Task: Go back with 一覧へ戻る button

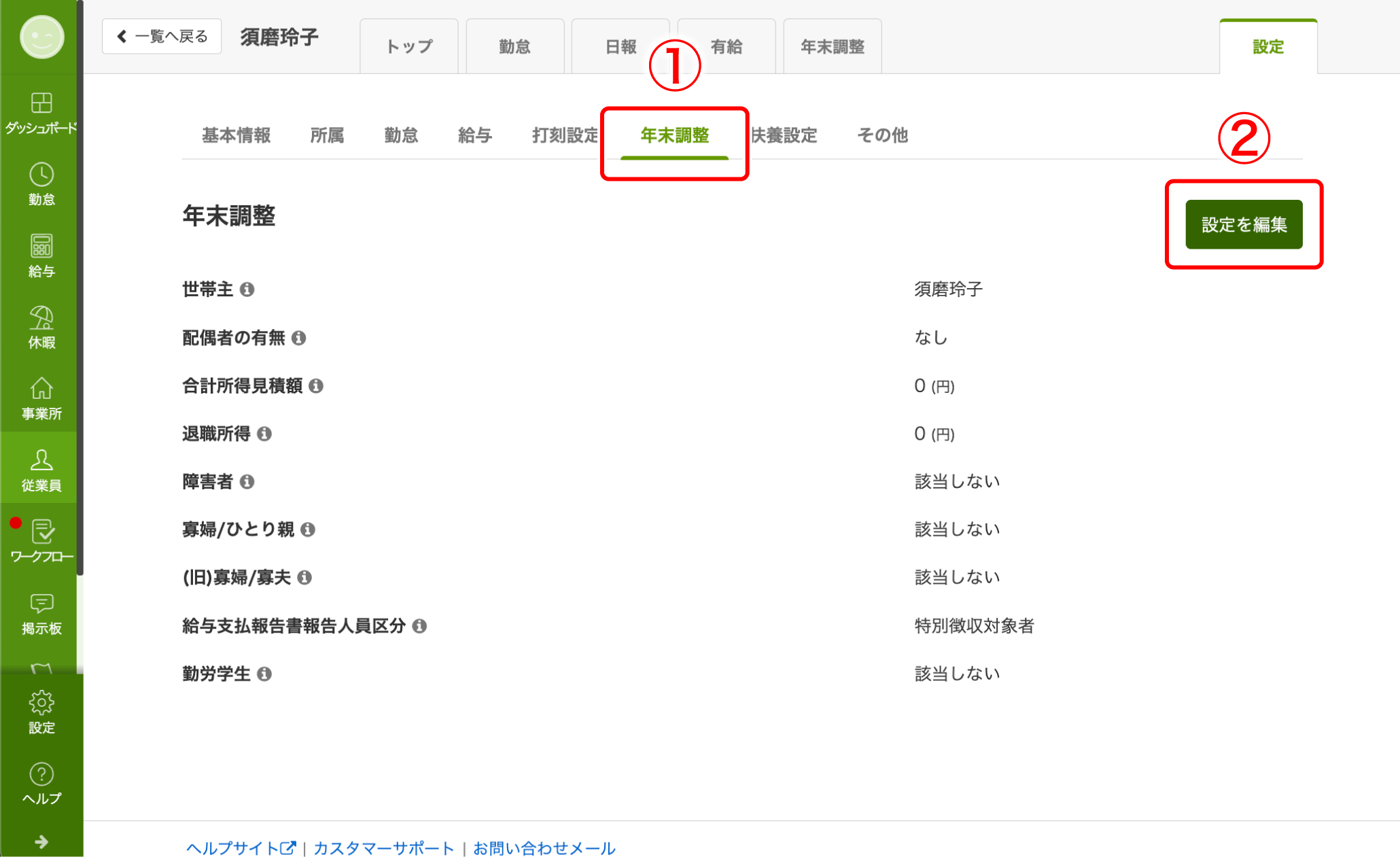Action: [162, 36]
